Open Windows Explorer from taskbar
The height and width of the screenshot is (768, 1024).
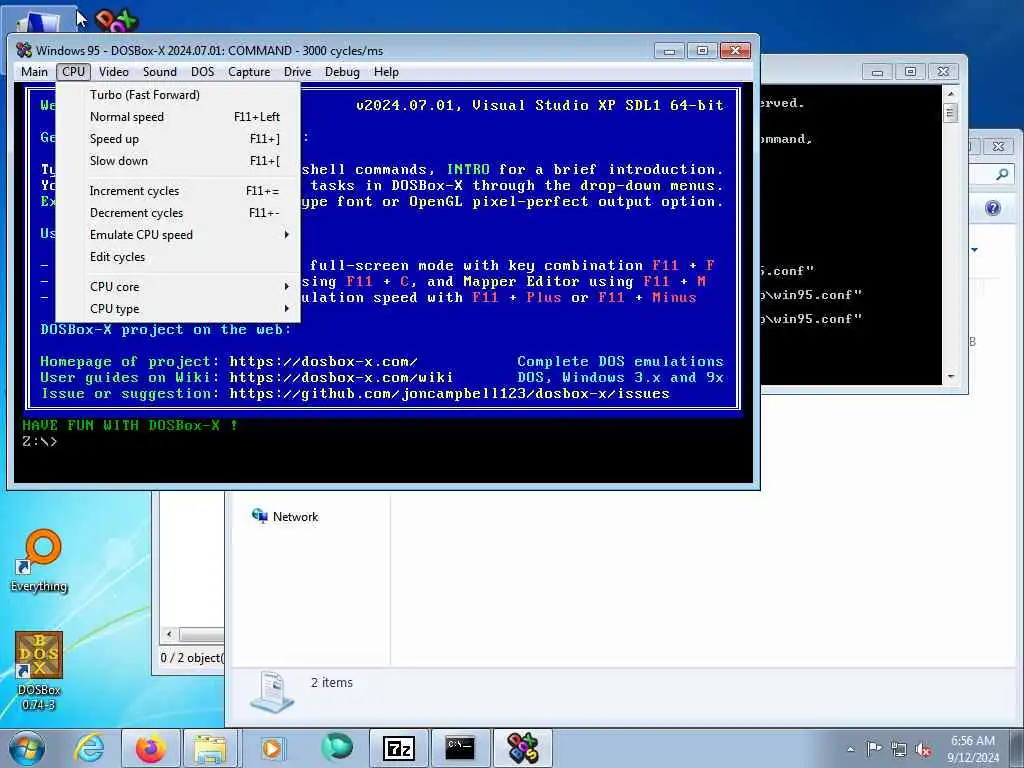(x=210, y=748)
